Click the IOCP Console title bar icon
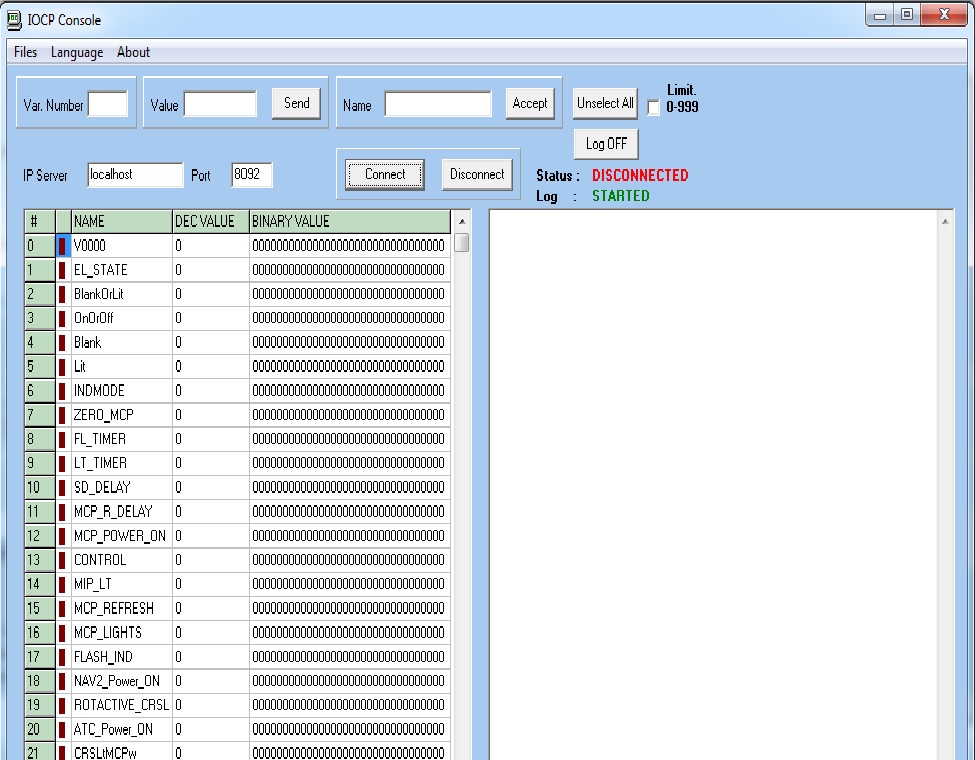Image resolution: width=975 pixels, height=760 pixels. [x=15, y=20]
